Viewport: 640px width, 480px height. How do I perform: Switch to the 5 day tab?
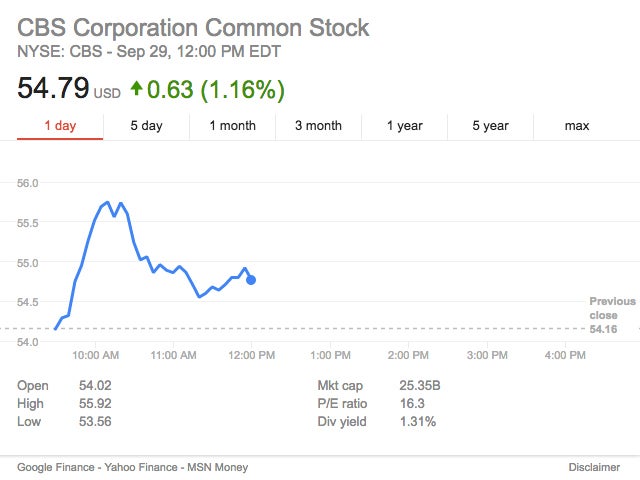tap(146, 126)
